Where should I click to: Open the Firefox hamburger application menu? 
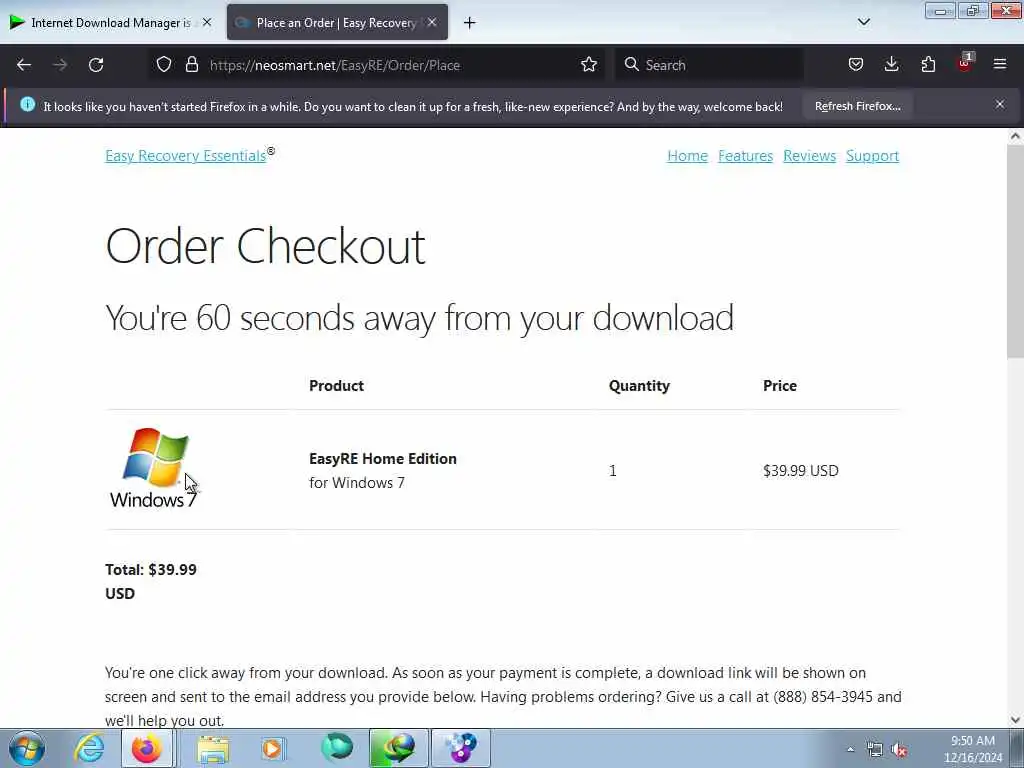coord(1000,65)
